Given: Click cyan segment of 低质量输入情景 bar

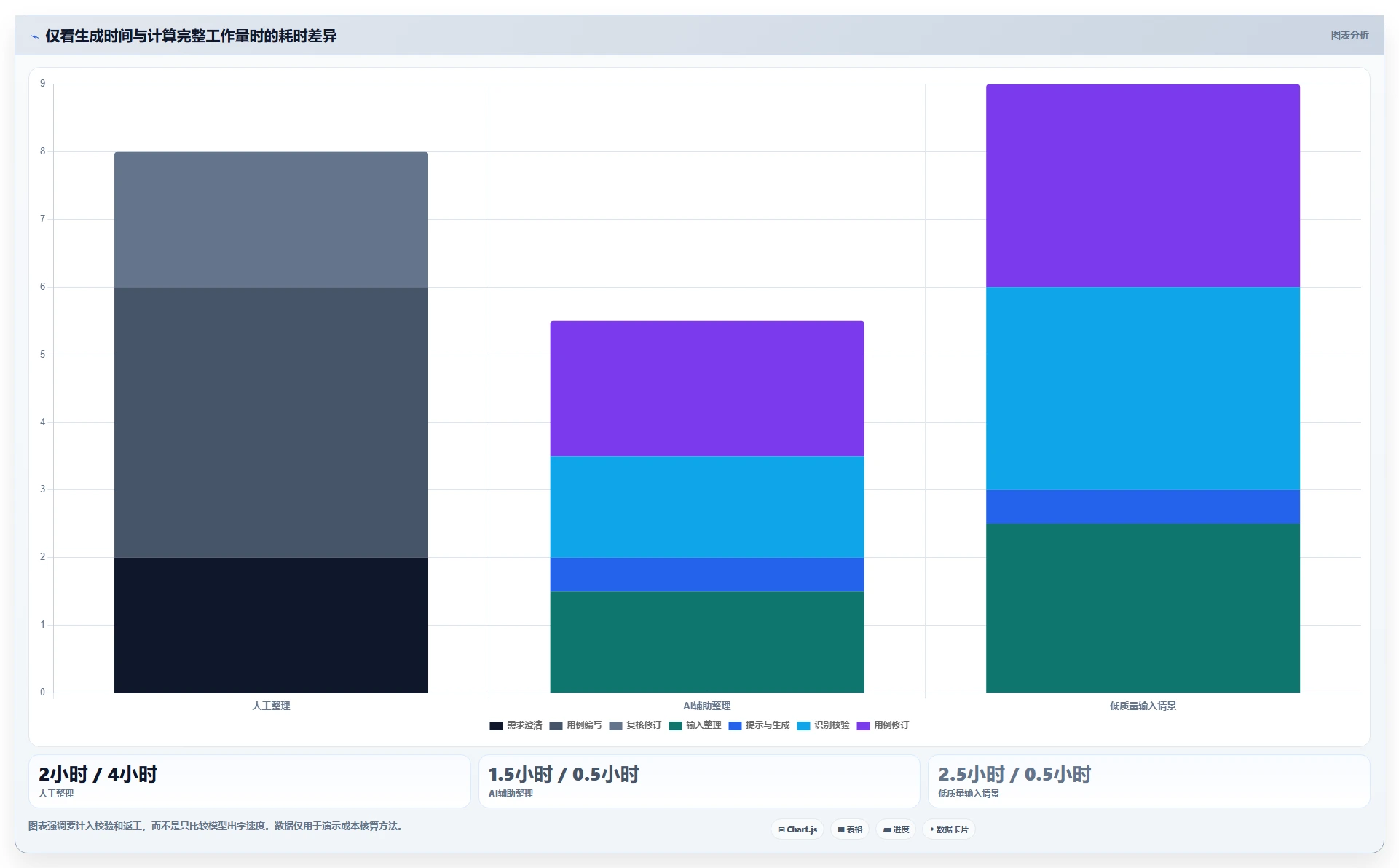Looking at the screenshot, I should pyautogui.click(x=1143, y=389).
